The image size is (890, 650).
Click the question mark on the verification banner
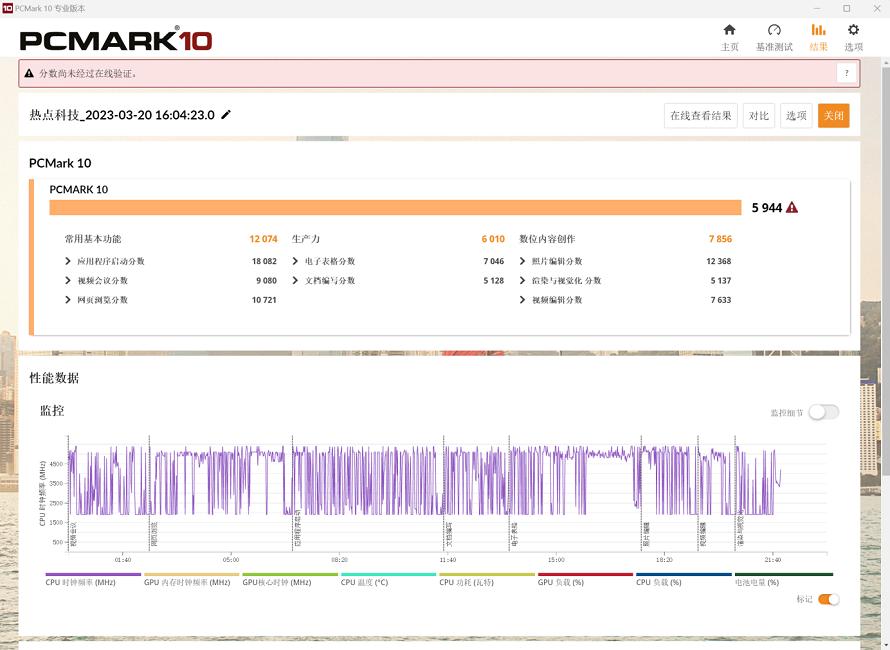tap(846, 72)
